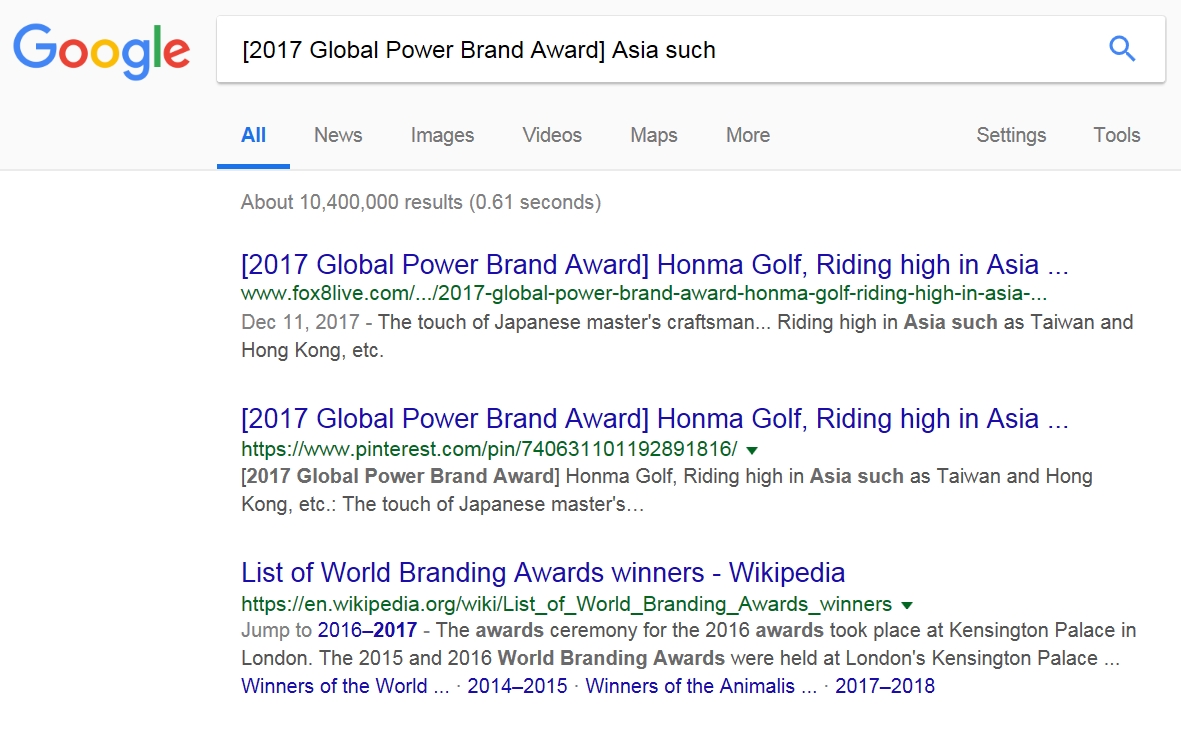1181x739 pixels.
Task: Switch to the Images tab
Action: [x=442, y=135]
